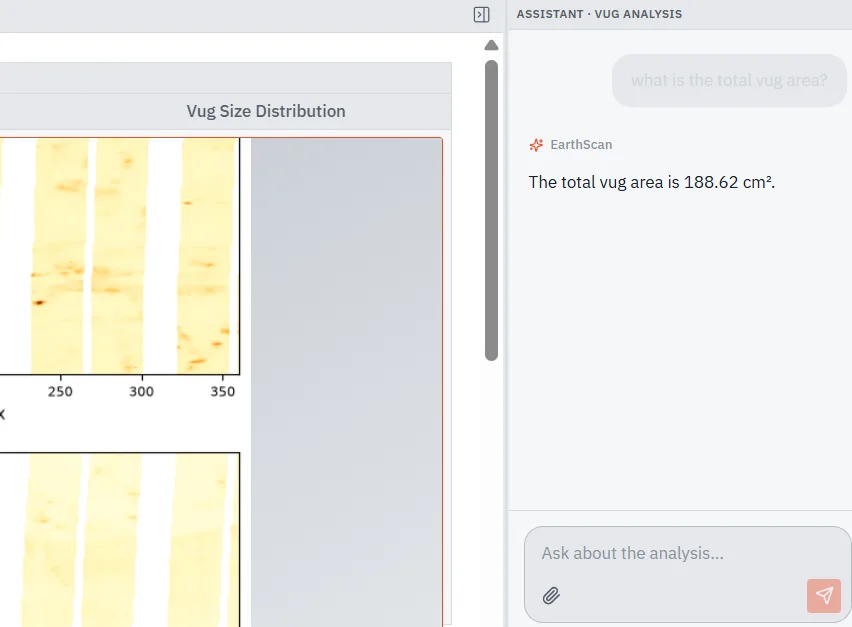Select the total vug area 188.62 cm² reply
Image resolution: width=852 pixels, height=627 pixels.
[651, 182]
